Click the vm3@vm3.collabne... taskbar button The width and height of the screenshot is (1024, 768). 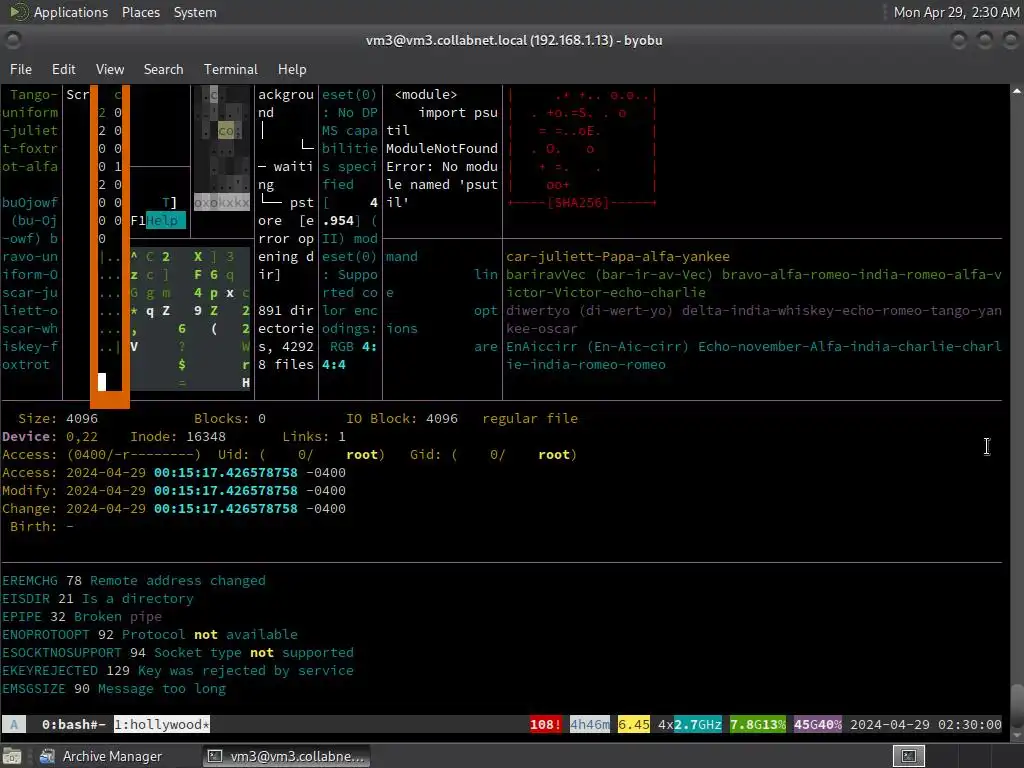point(286,756)
